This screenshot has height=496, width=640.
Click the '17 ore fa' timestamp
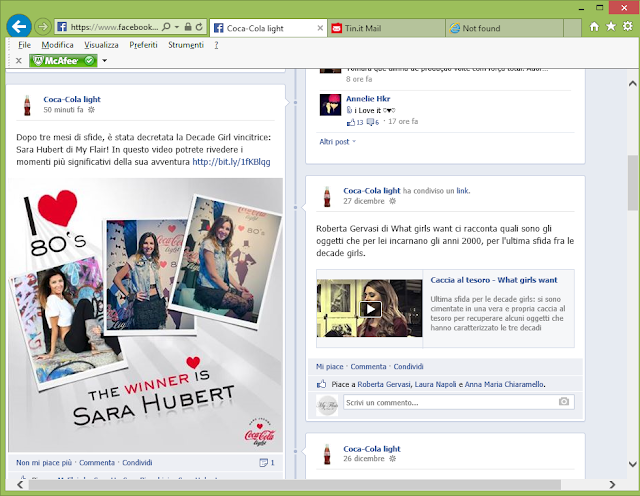[403, 121]
